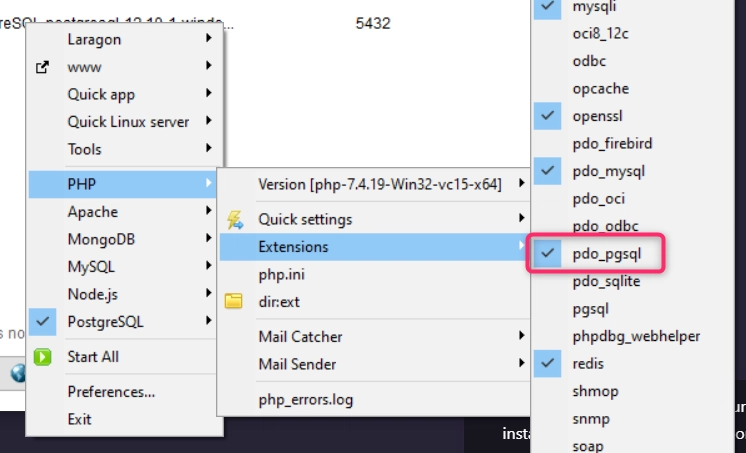Viewport: 746px width, 453px height.
Task: Expand the MySQL submenu arrow
Action: (208, 266)
